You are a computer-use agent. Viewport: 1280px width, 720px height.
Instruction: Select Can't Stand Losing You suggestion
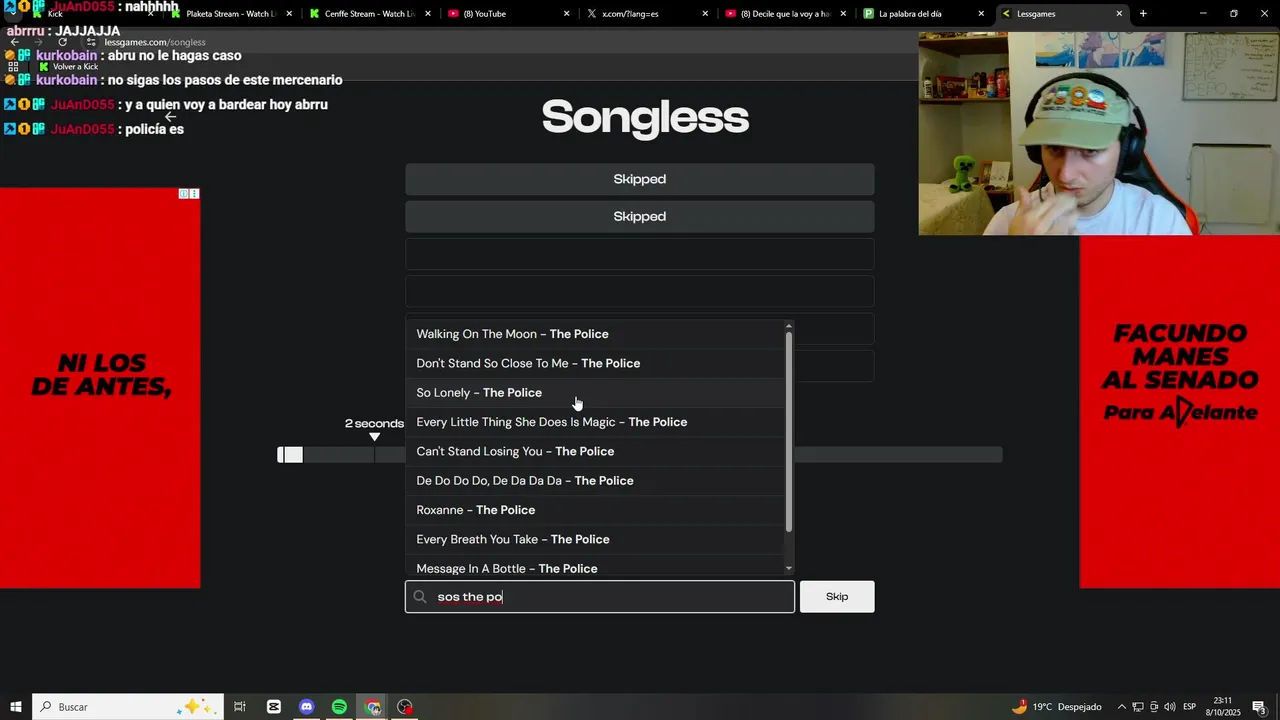coord(595,451)
